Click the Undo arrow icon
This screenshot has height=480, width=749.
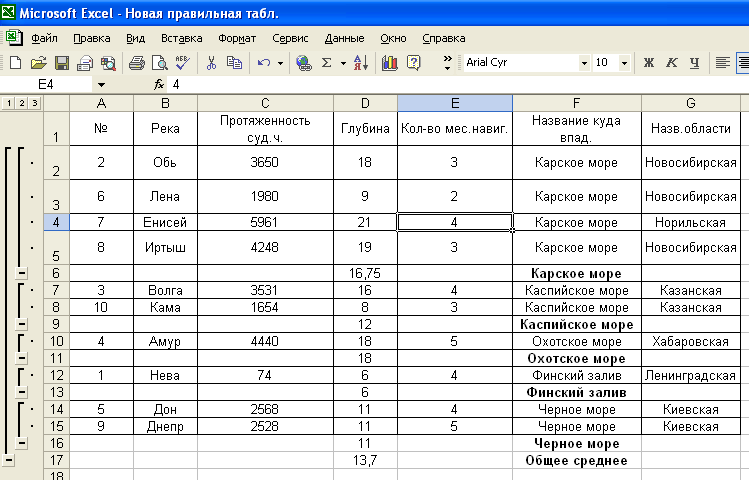click(264, 63)
